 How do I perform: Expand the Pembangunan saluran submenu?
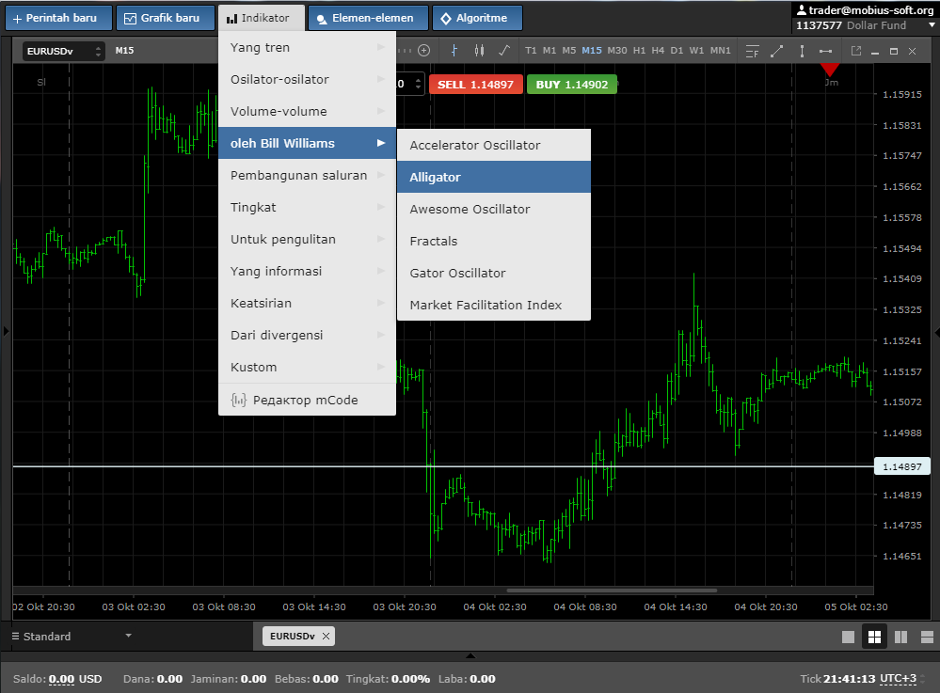(x=307, y=175)
